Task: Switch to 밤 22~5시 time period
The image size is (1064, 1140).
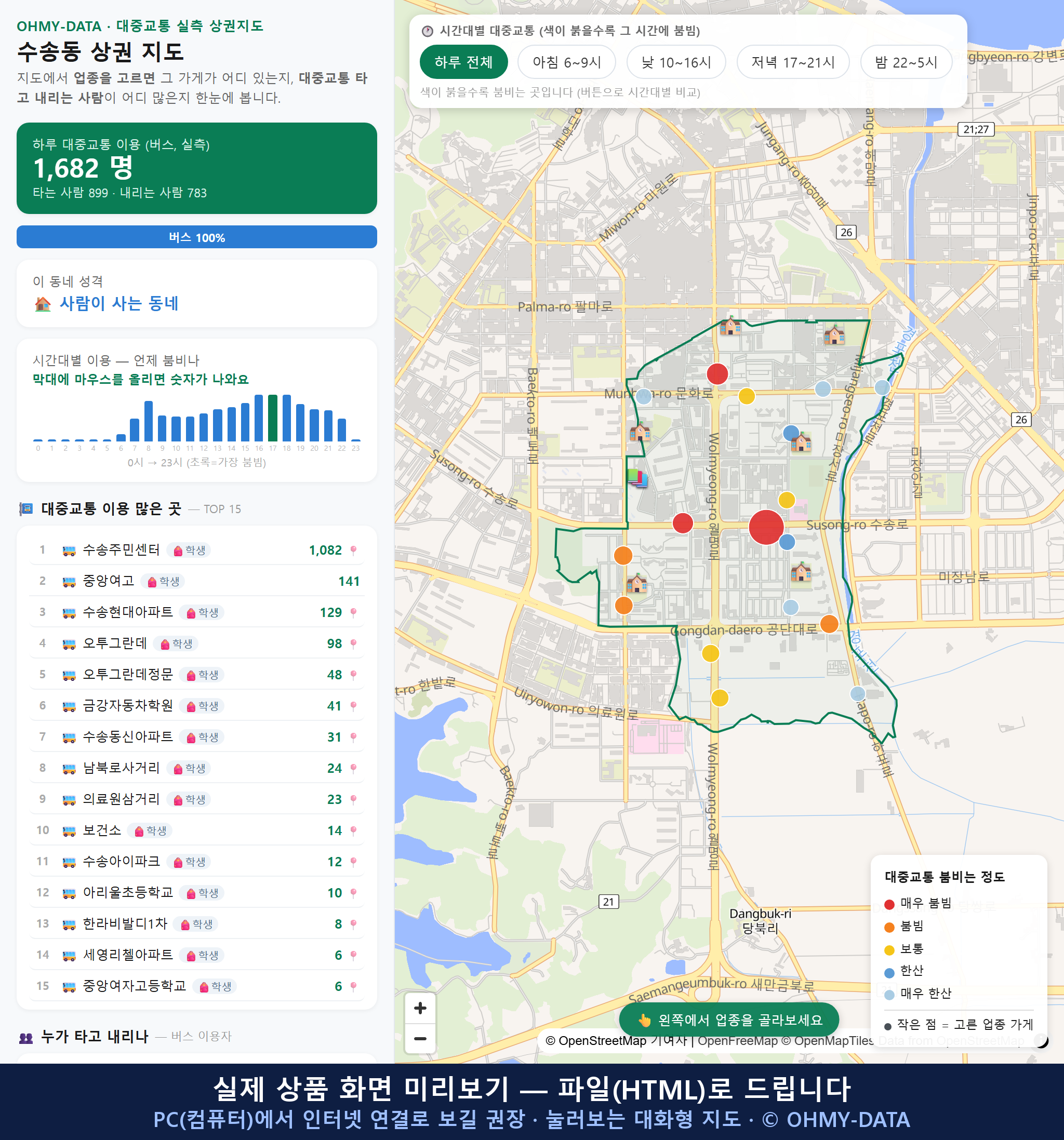Action: (x=906, y=62)
